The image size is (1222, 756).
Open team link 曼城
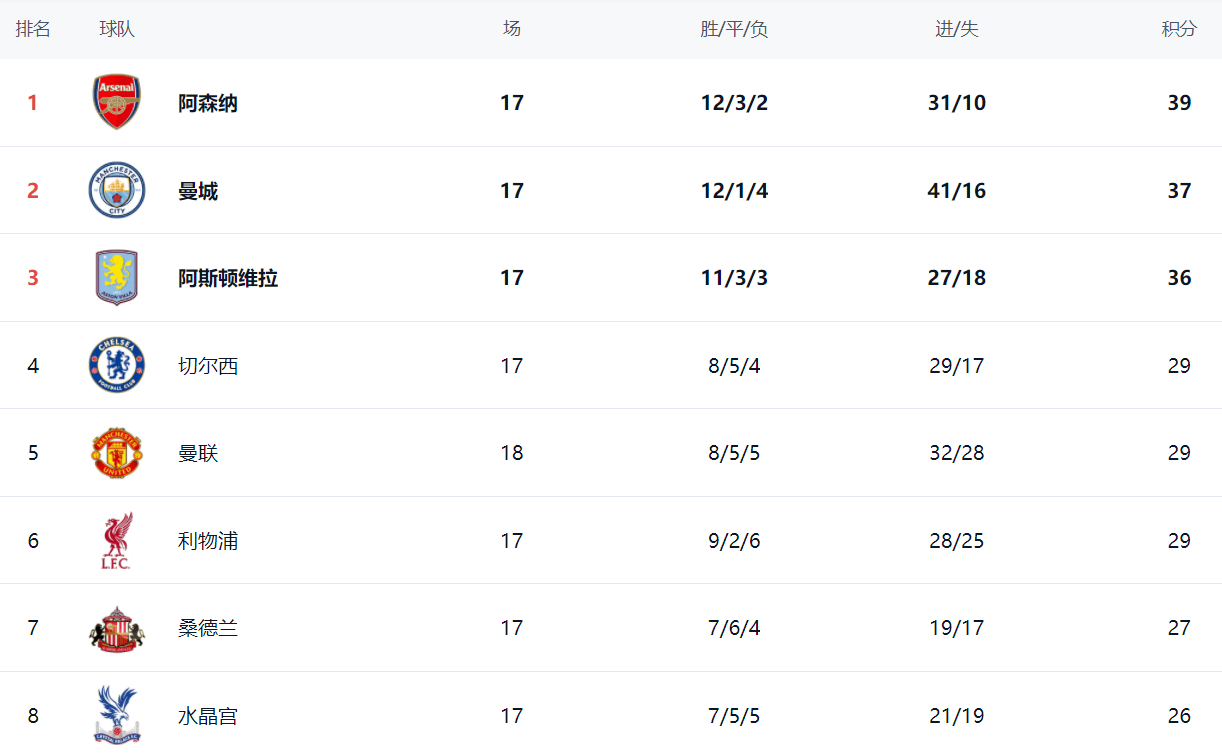[x=198, y=191]
